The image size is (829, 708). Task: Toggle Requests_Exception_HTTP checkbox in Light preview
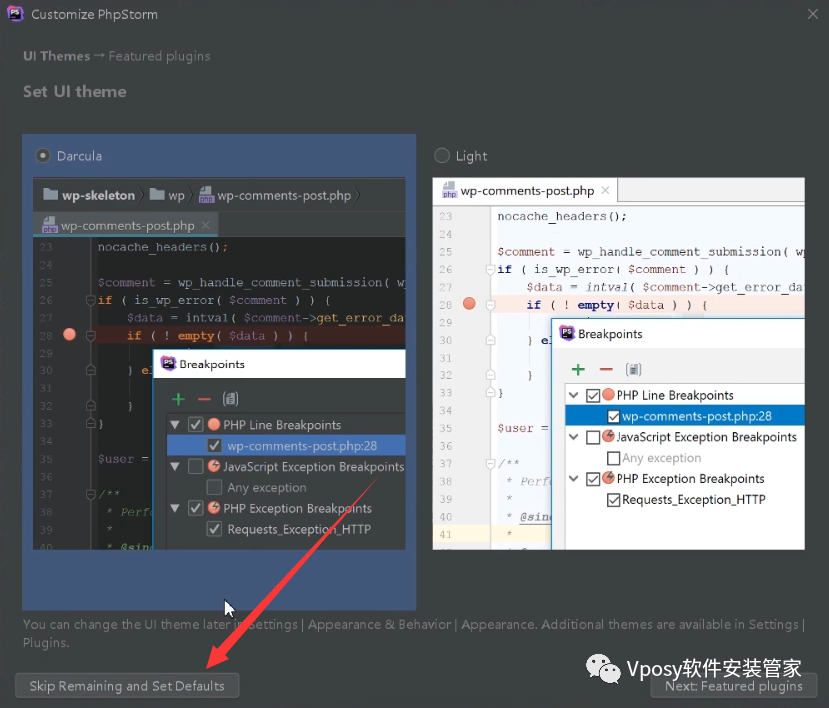pyautogui.click(x=613, y=500)
